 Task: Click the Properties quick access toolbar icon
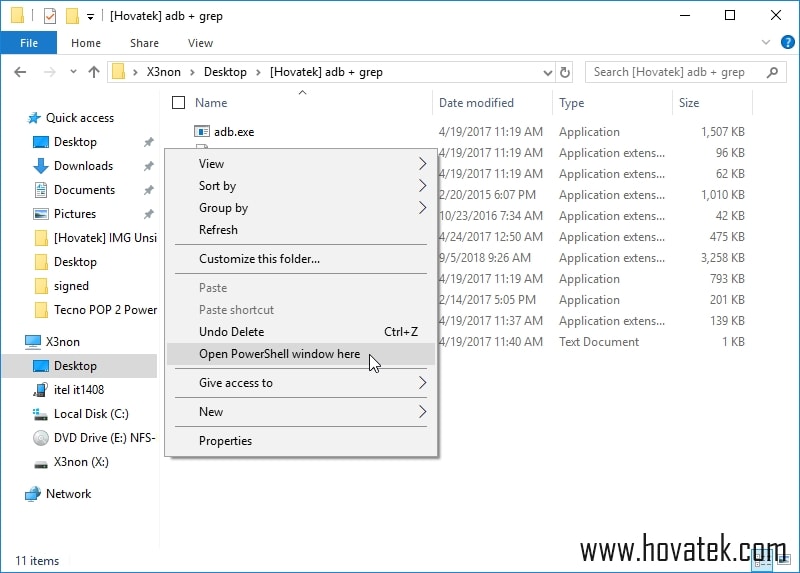[x=49, y=16]
